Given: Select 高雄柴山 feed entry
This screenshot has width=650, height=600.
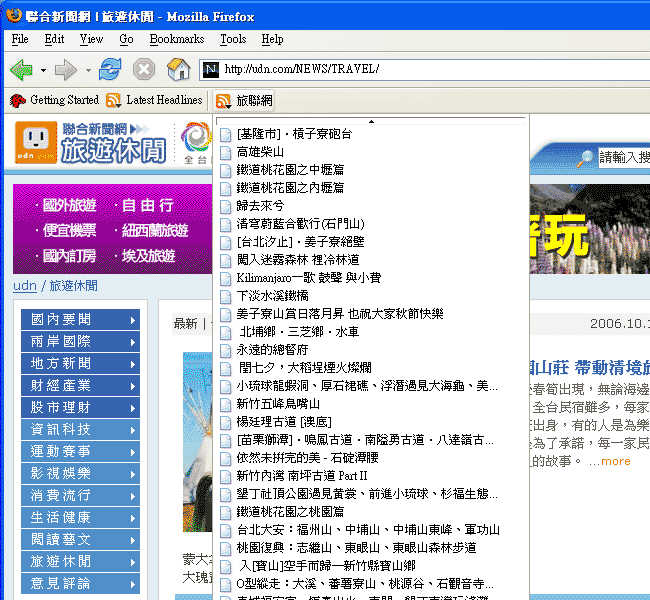Looking at the screenshot, I should coord(260,152).
